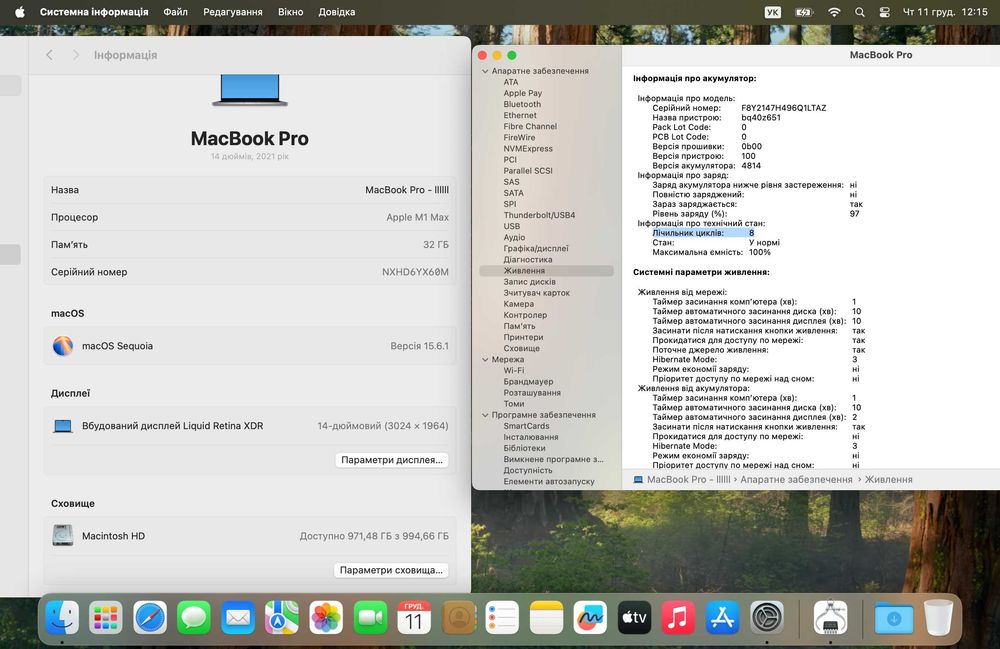Open Apple TV app in Dock

634,617
